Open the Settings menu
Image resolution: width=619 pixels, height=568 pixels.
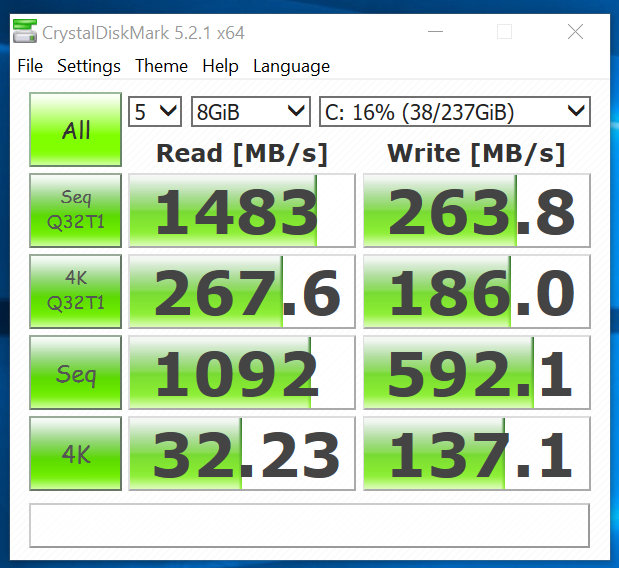coord(89,66)
